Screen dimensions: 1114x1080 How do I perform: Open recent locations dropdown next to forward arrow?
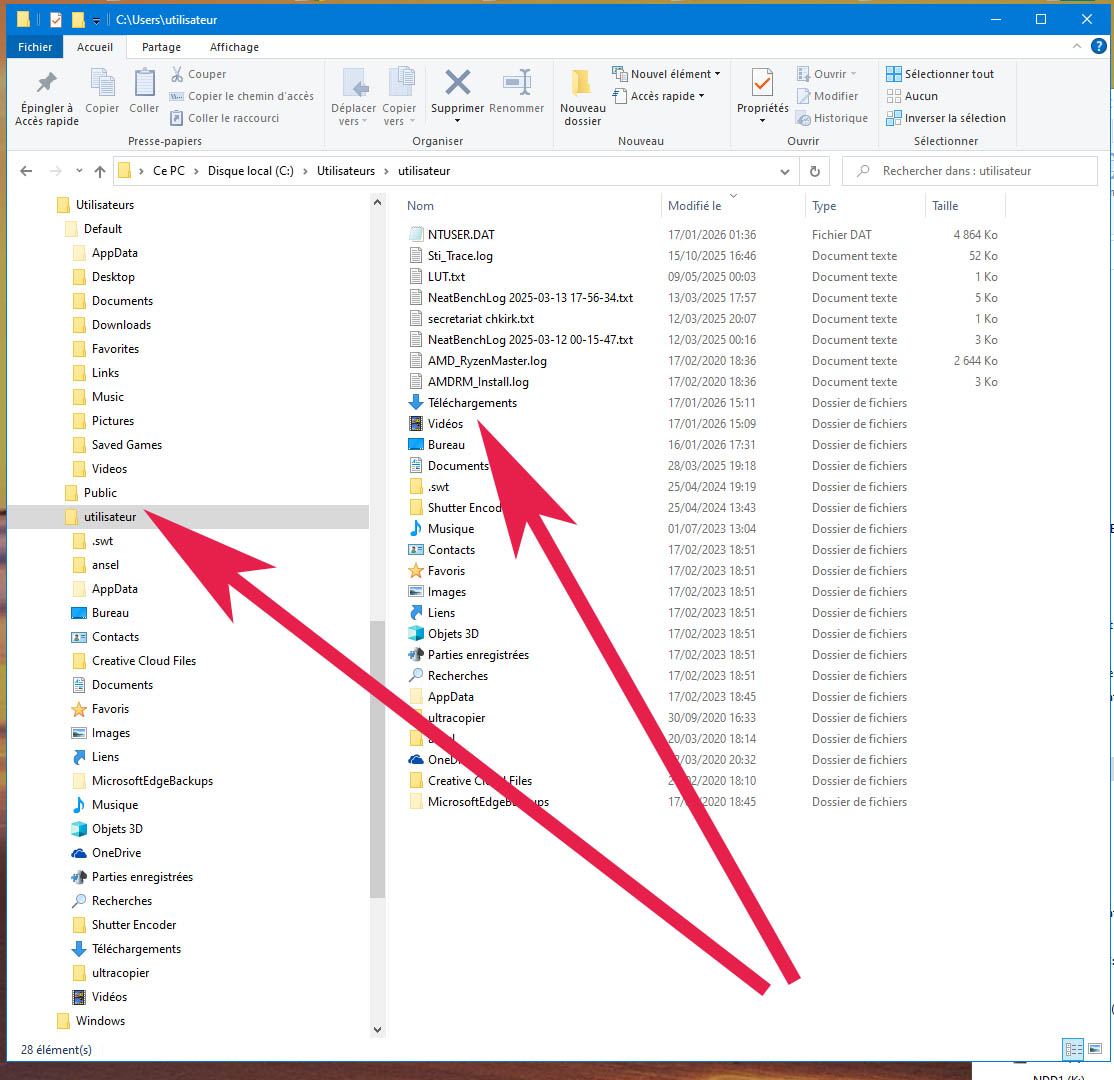(x=79, y=171)
